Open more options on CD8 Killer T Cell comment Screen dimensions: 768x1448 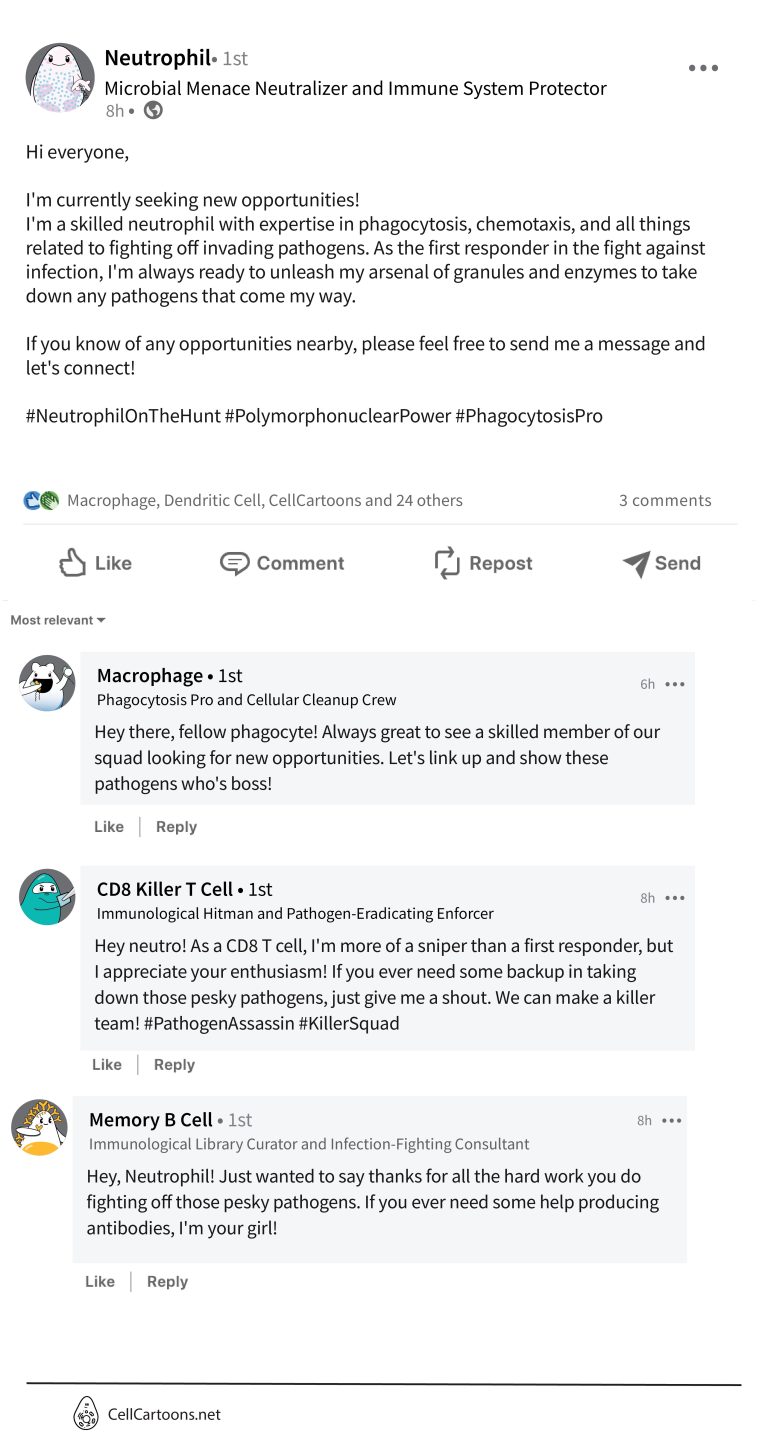tap(675, 898)
